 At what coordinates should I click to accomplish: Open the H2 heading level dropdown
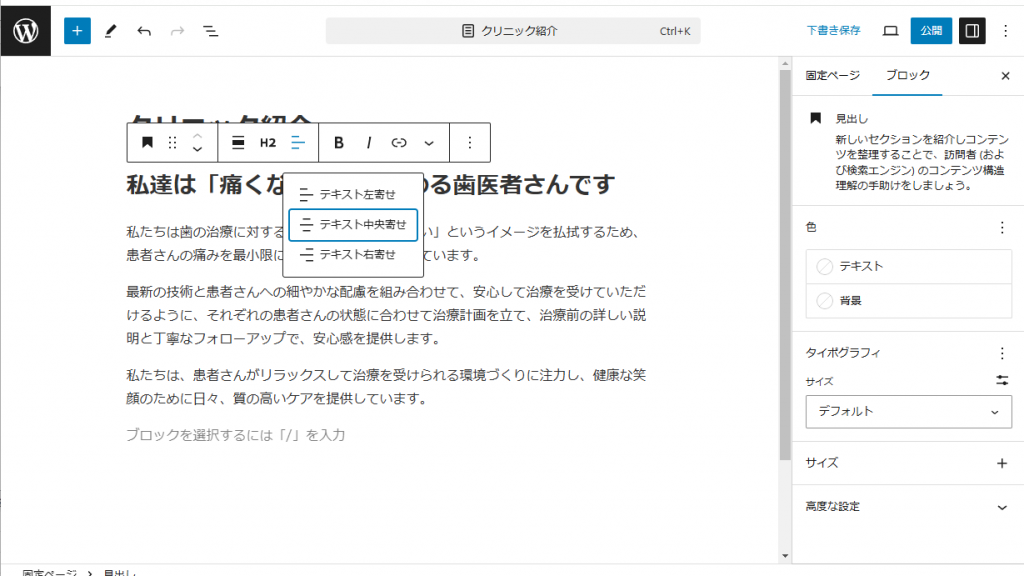pos(268,143)
